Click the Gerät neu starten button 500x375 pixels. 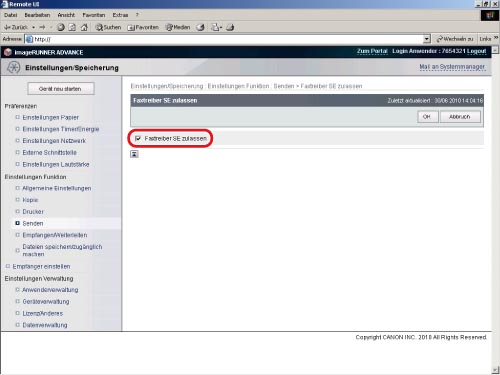click(60, 89)
